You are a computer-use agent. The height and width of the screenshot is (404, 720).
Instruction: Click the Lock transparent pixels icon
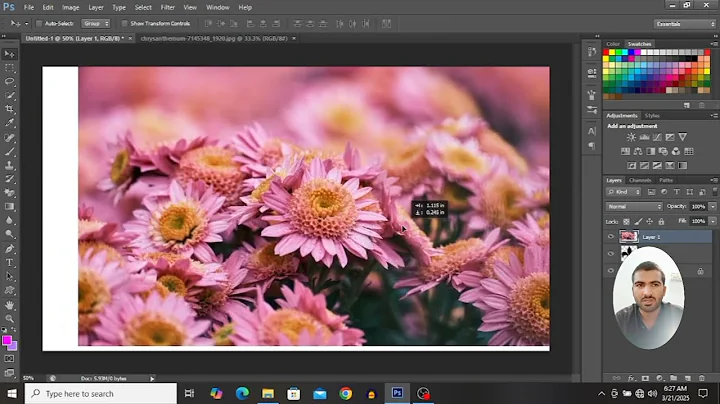pyautogui.click(x=626, y=221)
